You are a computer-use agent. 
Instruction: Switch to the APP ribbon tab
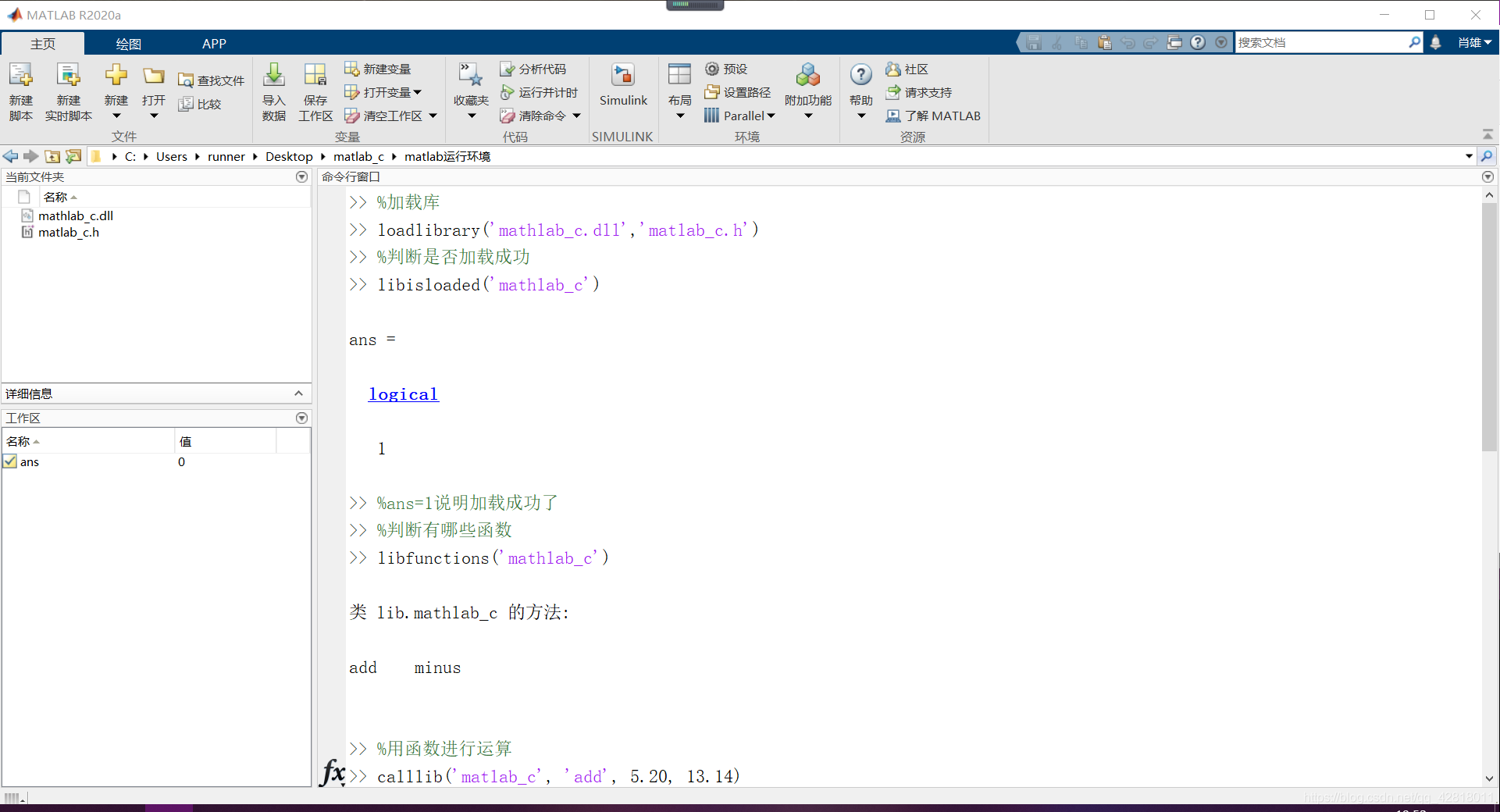click(x=214, y=43)
